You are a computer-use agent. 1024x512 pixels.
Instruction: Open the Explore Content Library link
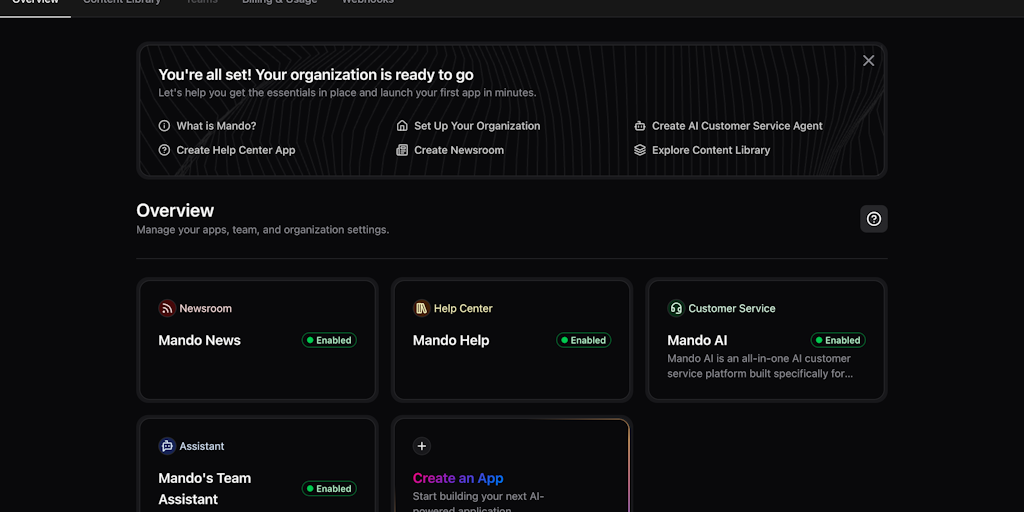[711, 150]
